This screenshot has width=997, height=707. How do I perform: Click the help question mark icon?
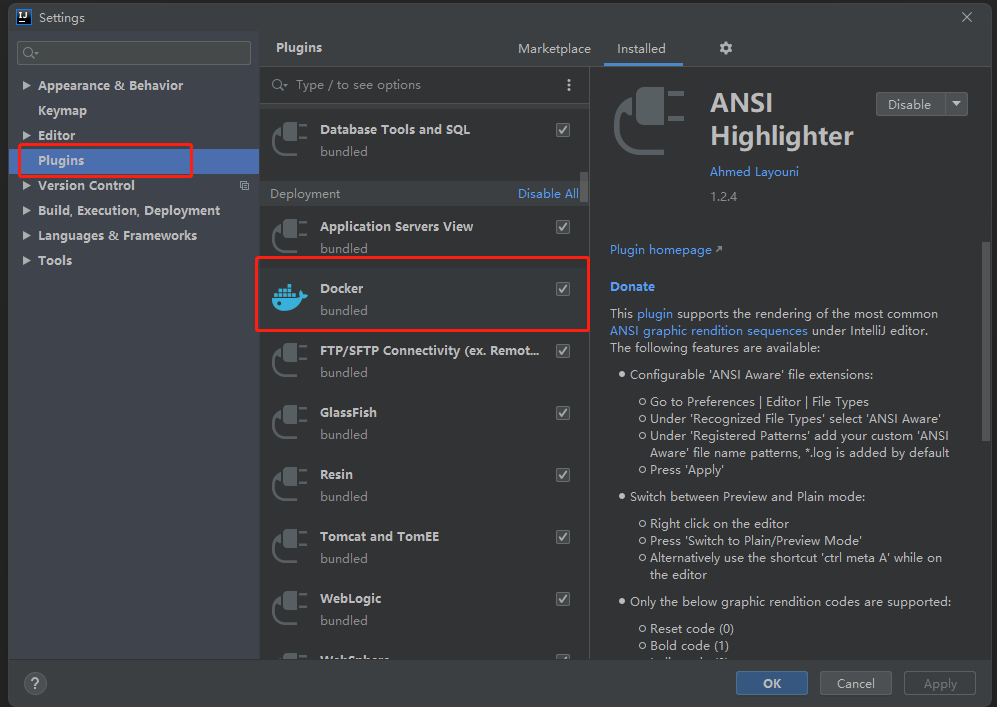coord(35,684)
